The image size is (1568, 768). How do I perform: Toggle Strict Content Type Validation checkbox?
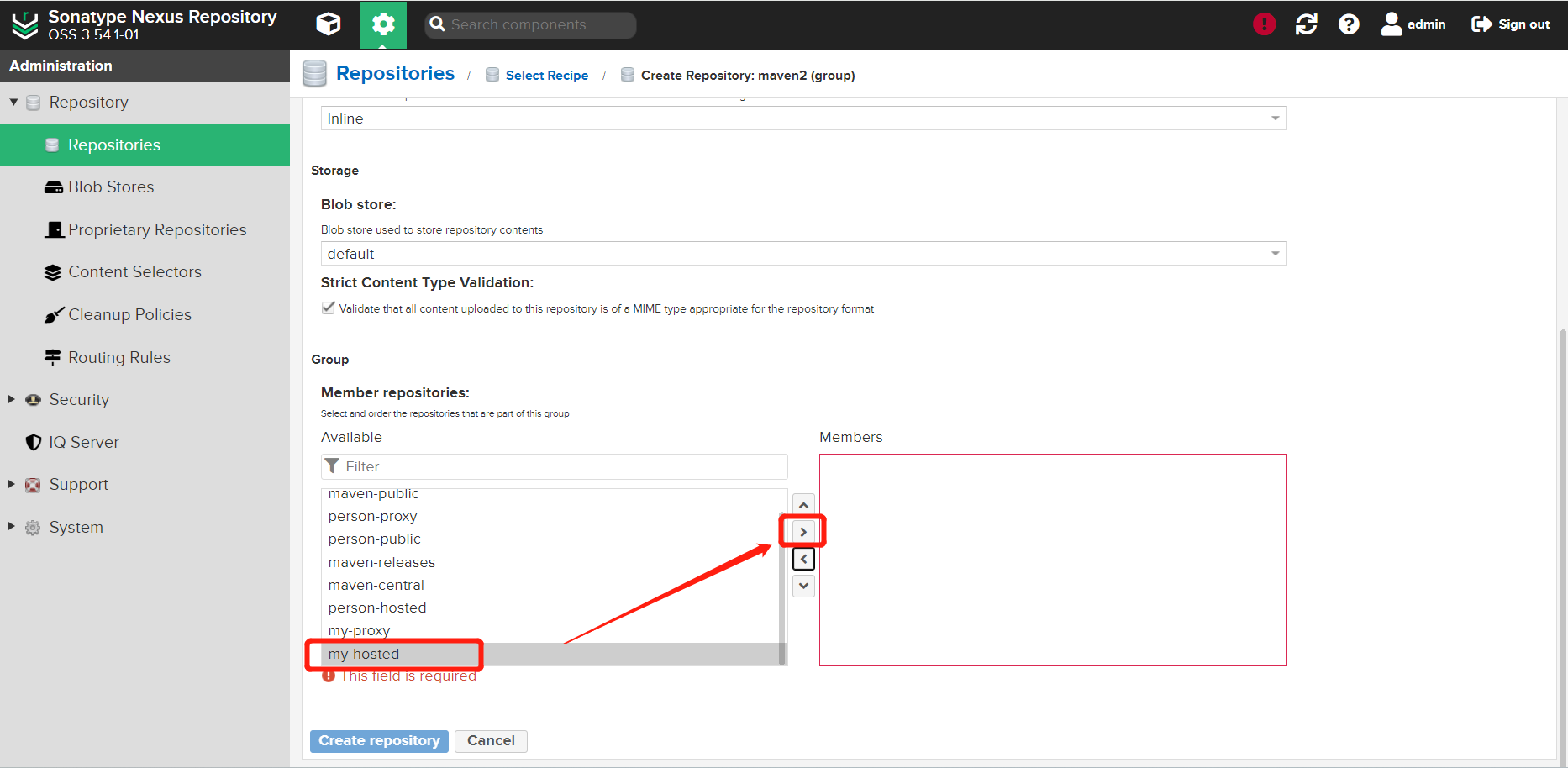(329, 308)
